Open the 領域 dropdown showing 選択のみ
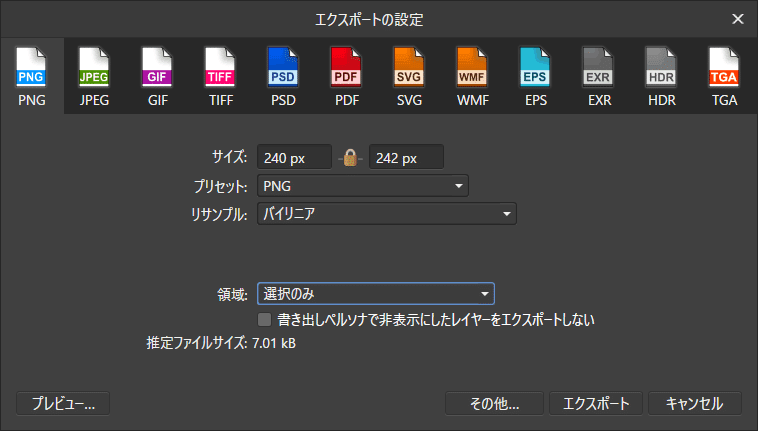Screen dimensions: 758x431 [x=376, y=294]
